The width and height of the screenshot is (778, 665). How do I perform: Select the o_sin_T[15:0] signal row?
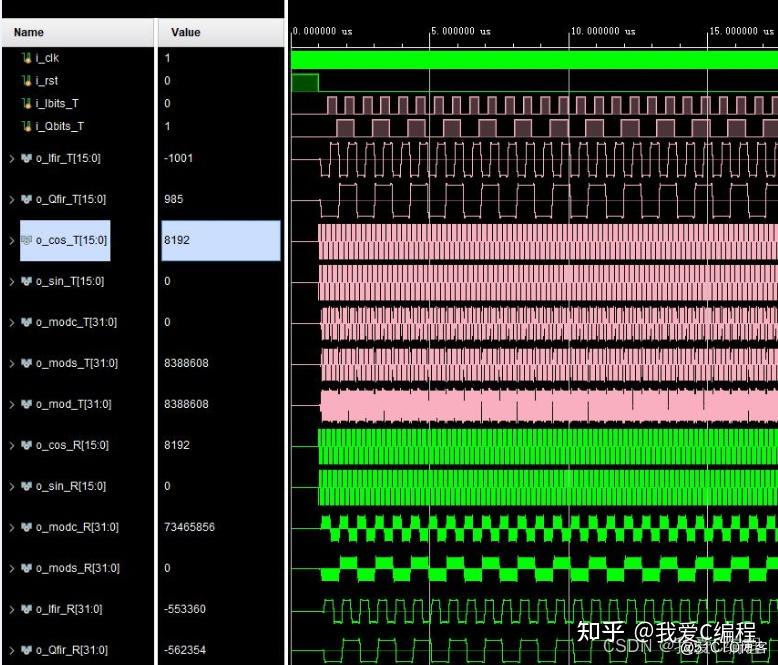pos(144,281)
